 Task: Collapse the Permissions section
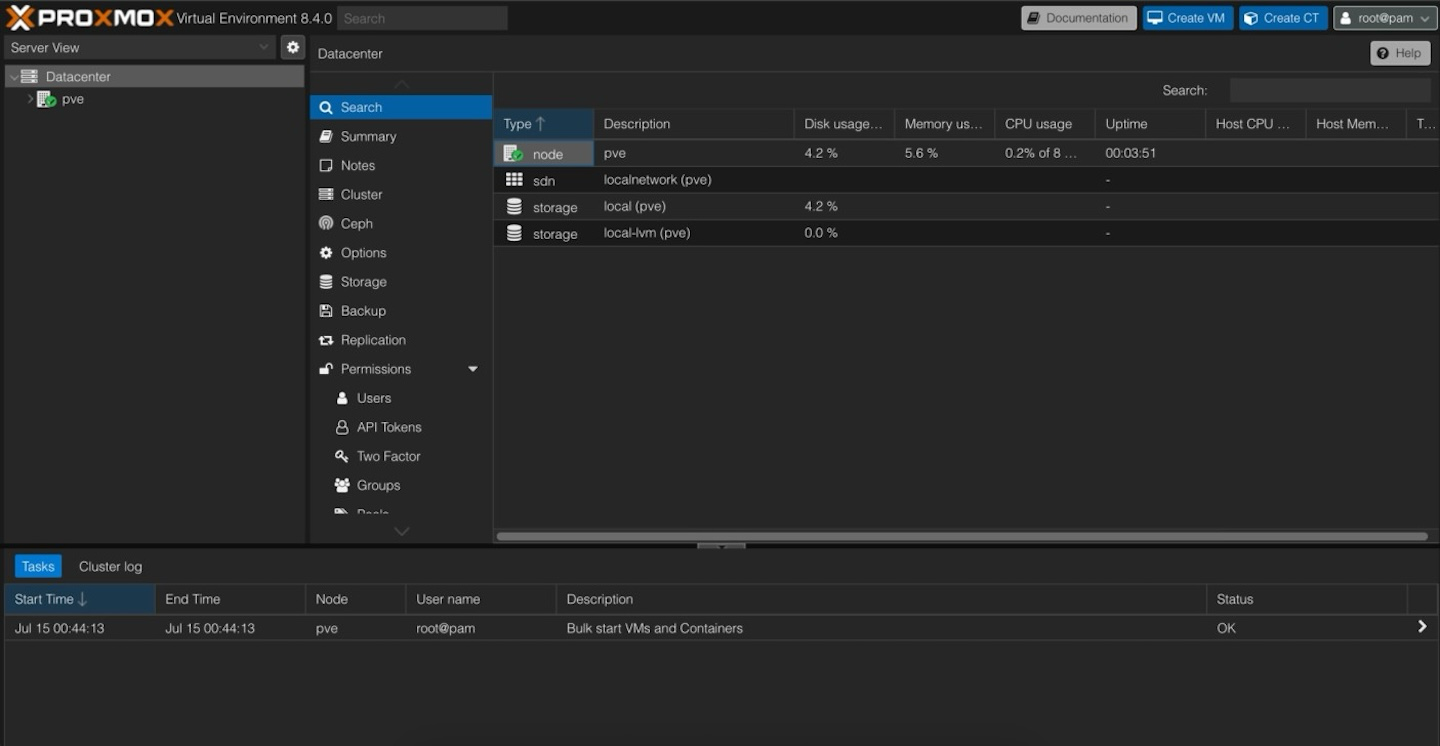click(472, 368)
